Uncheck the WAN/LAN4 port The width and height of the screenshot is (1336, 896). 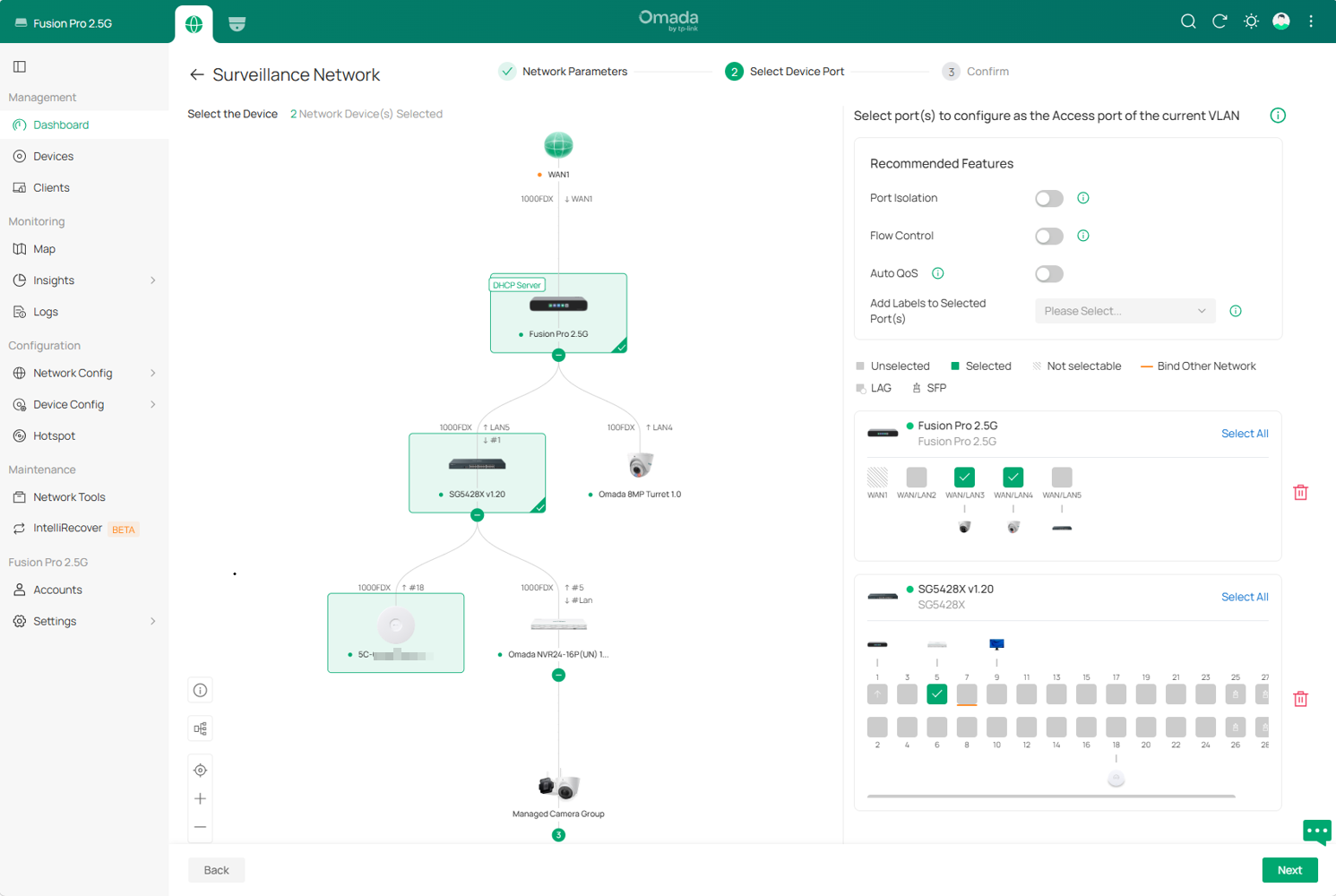coord(1013,478)
